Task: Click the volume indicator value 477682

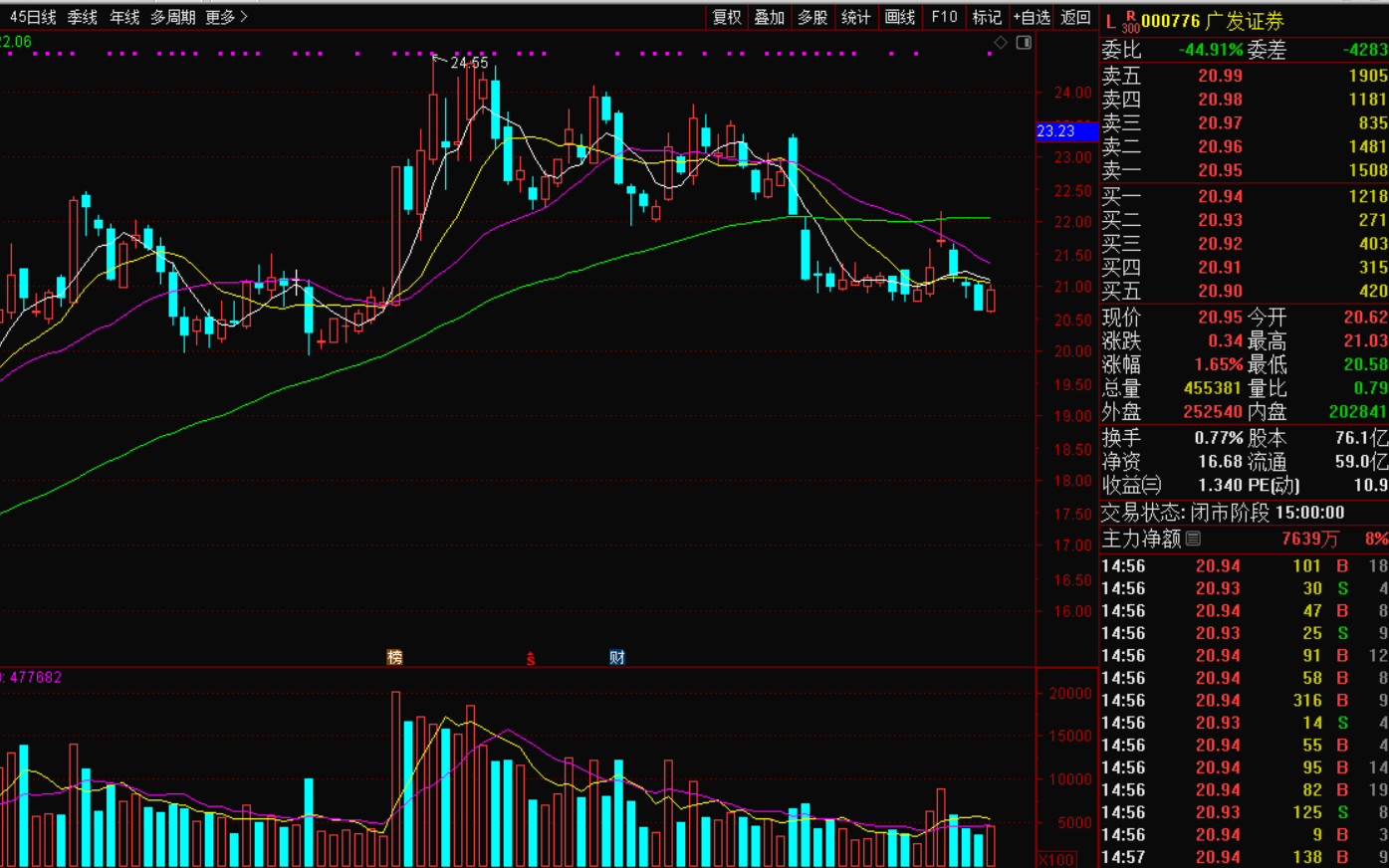Action: 35,678
